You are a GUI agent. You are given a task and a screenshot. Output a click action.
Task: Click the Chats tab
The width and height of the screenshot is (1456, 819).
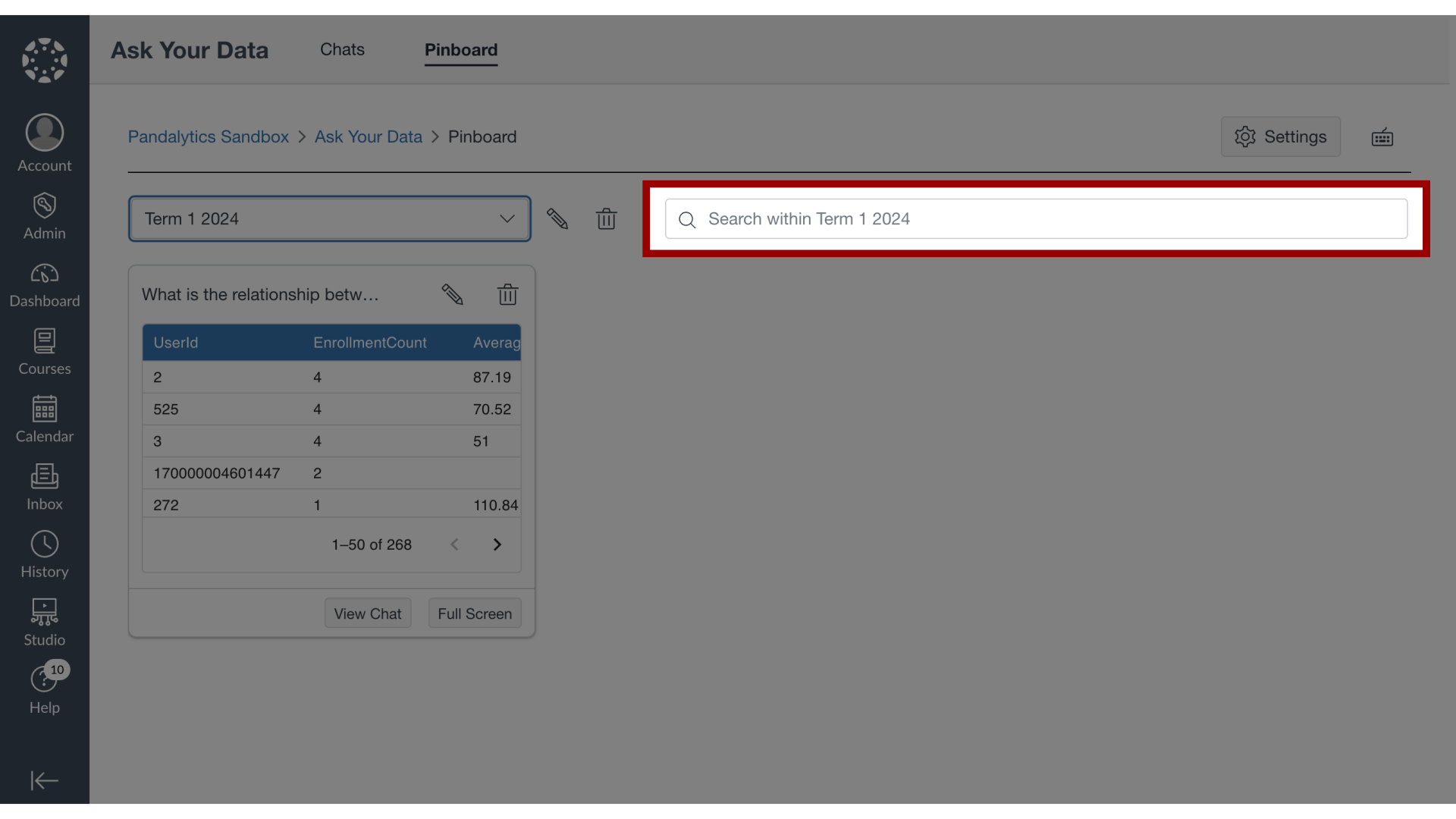point(342,48)
